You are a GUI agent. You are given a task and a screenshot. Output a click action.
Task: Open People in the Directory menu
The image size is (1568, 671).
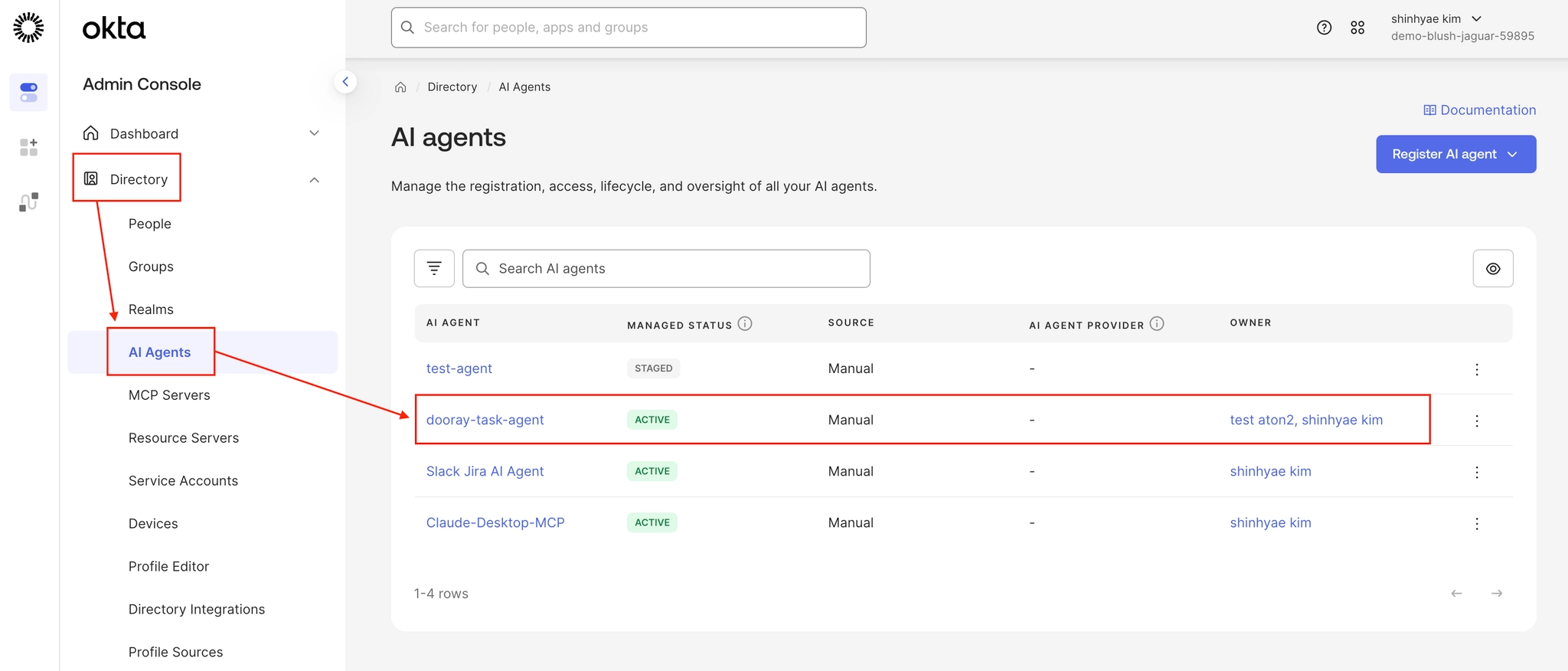[150, 224]
